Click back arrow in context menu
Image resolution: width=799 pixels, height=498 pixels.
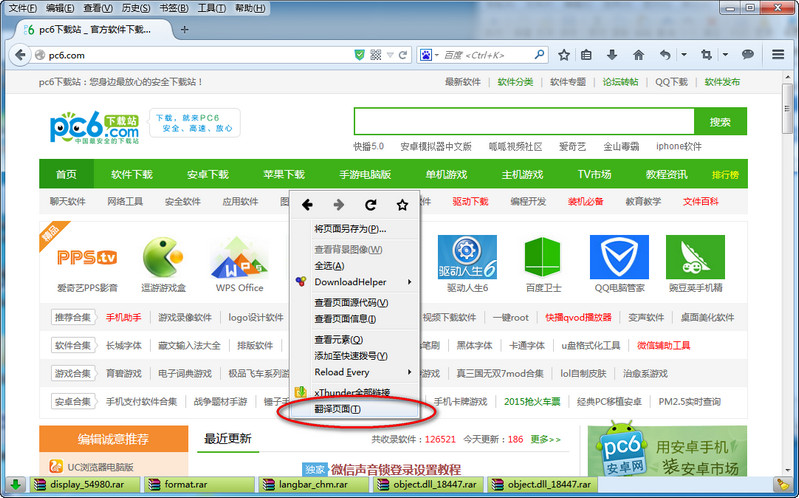tap(307, 205)
